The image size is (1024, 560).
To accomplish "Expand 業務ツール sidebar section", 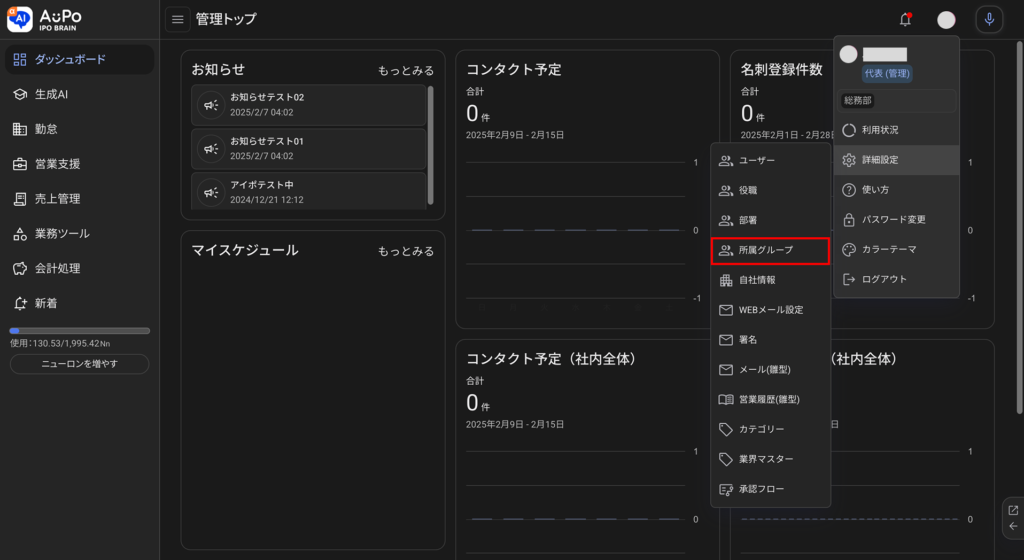I will (x=62, y=234).
